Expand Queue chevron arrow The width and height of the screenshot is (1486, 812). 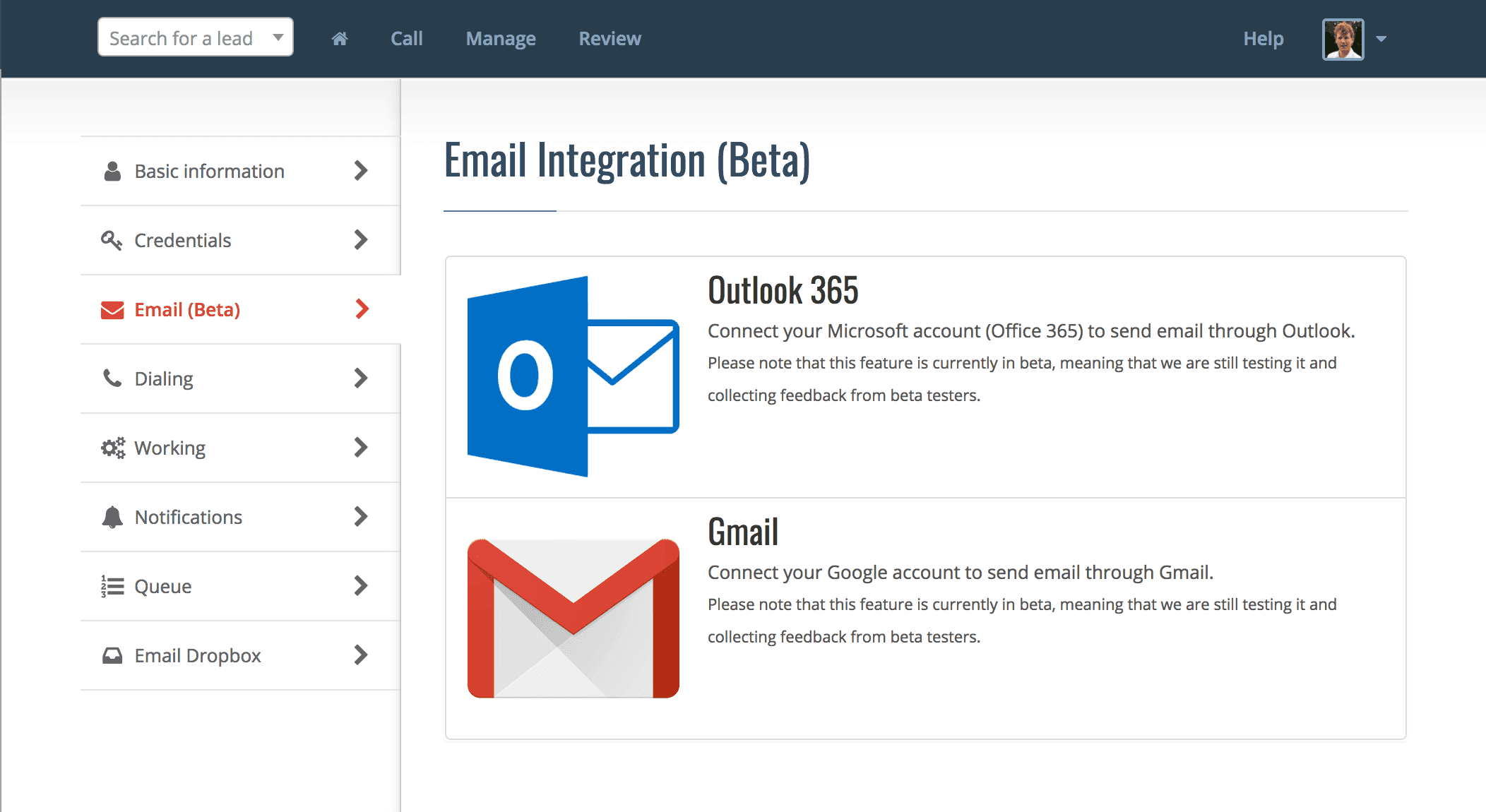click(361, 585)
